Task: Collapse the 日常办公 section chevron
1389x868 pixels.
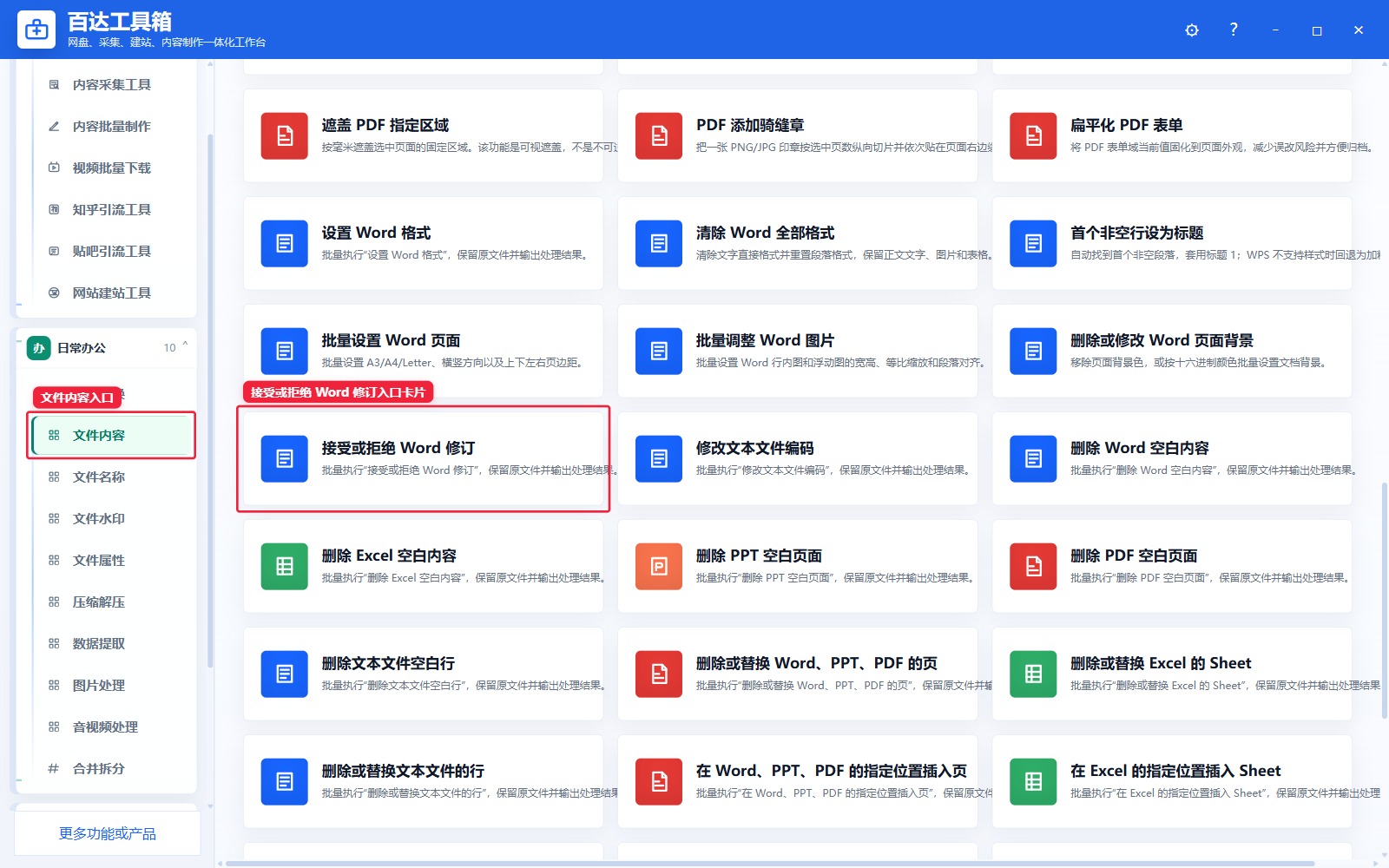Action: pos(185,345)
